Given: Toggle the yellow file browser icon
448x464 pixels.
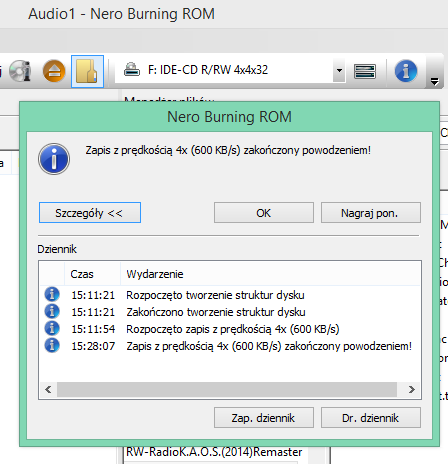Looking at the screenshot, I should pos(87,71).
